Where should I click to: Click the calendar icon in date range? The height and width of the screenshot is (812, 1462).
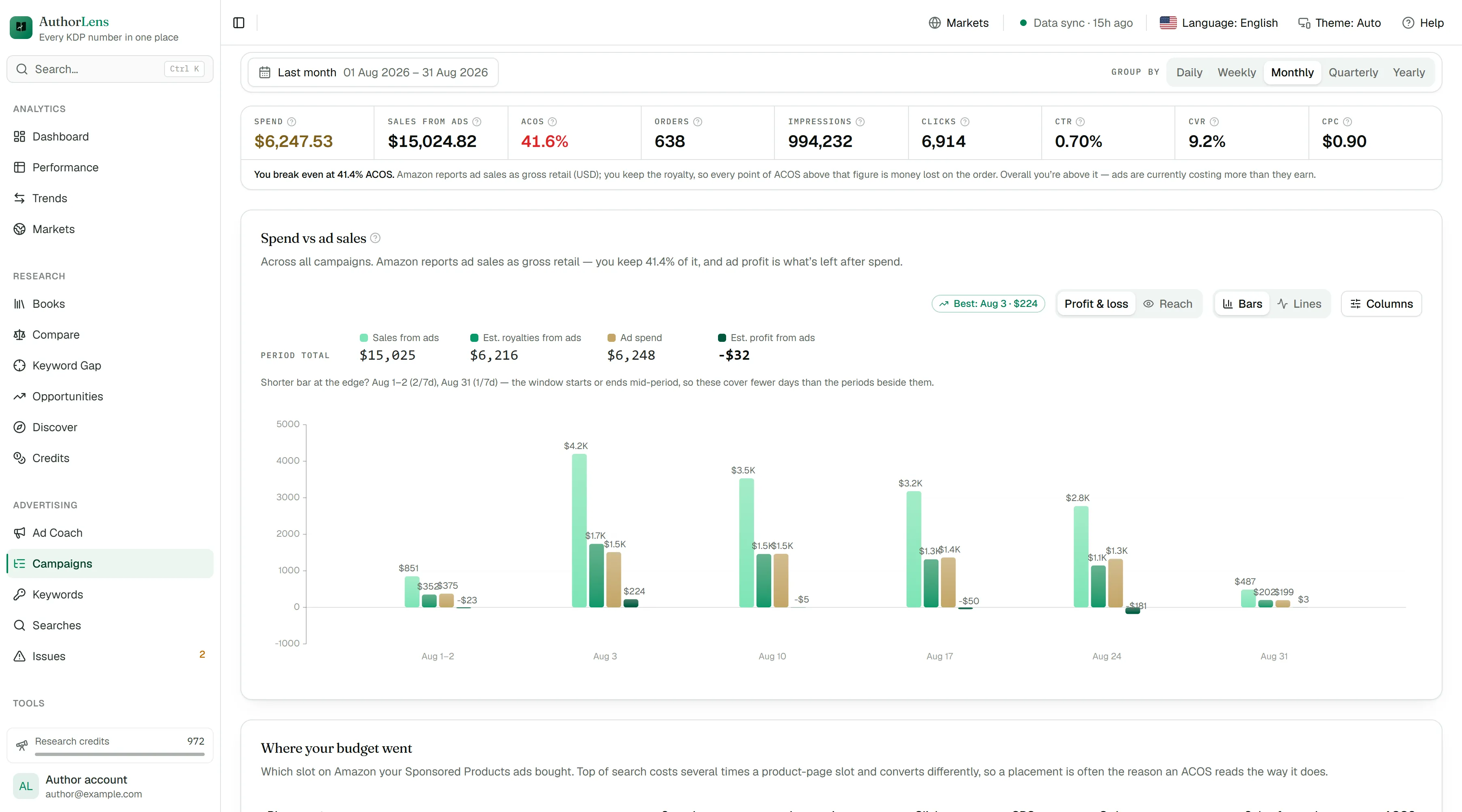[264, 72]
